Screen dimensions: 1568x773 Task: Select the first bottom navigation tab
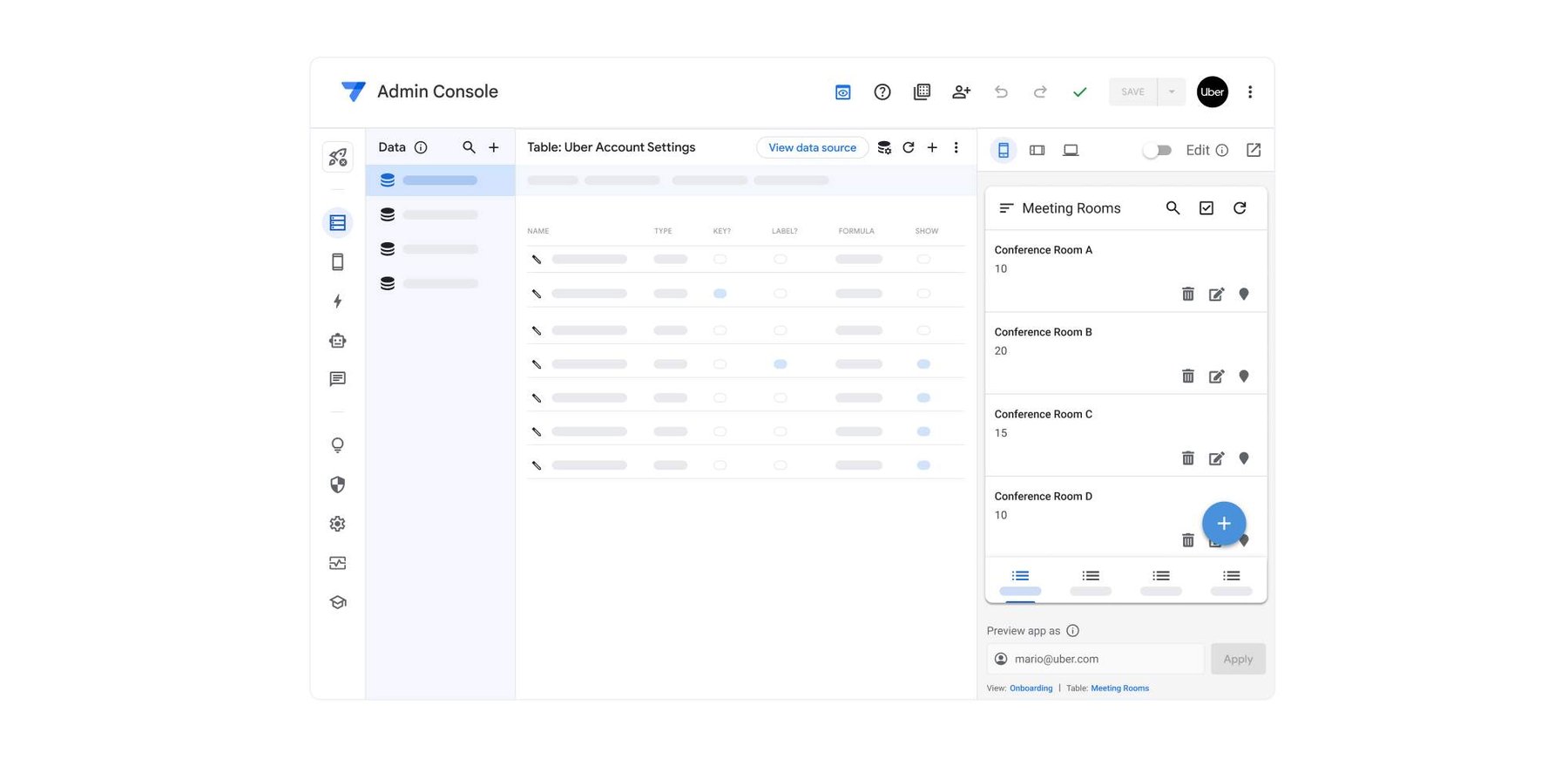coord(1020,581)
